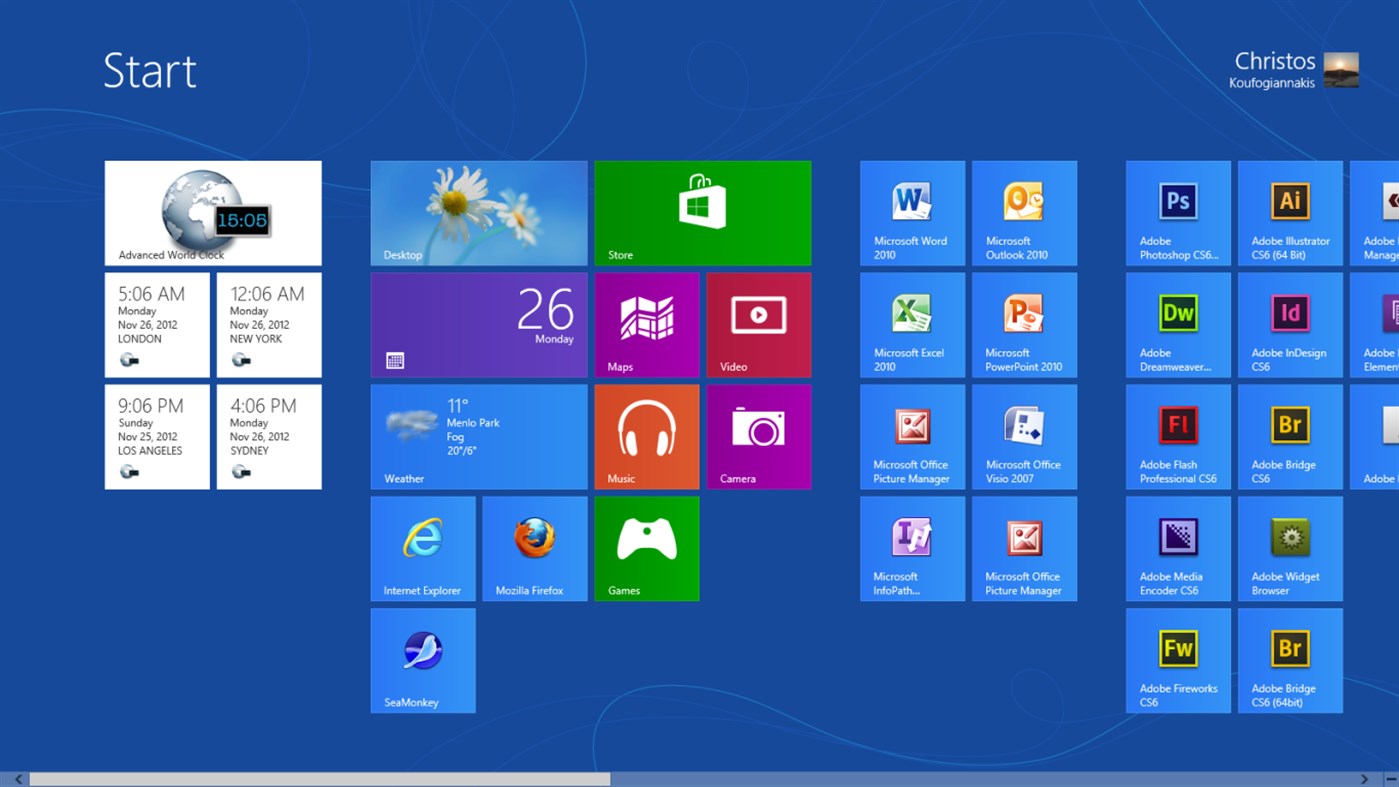The image size is (1399, 787).
Task: Launch Adobe Illustrator CS6 64 Bit
Action: pos(1290,212)
